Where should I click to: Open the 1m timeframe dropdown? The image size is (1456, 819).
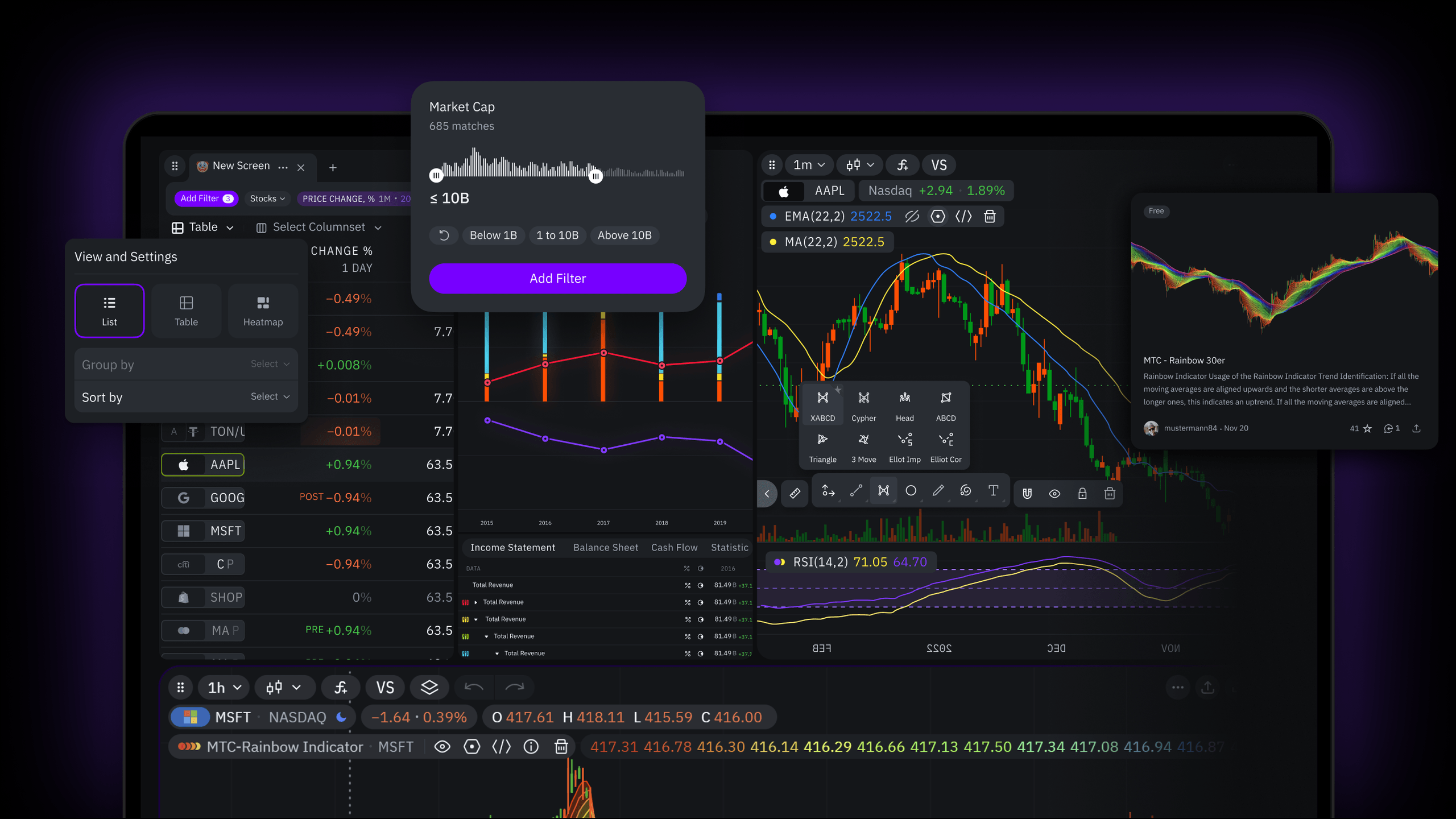pos(809,165)
